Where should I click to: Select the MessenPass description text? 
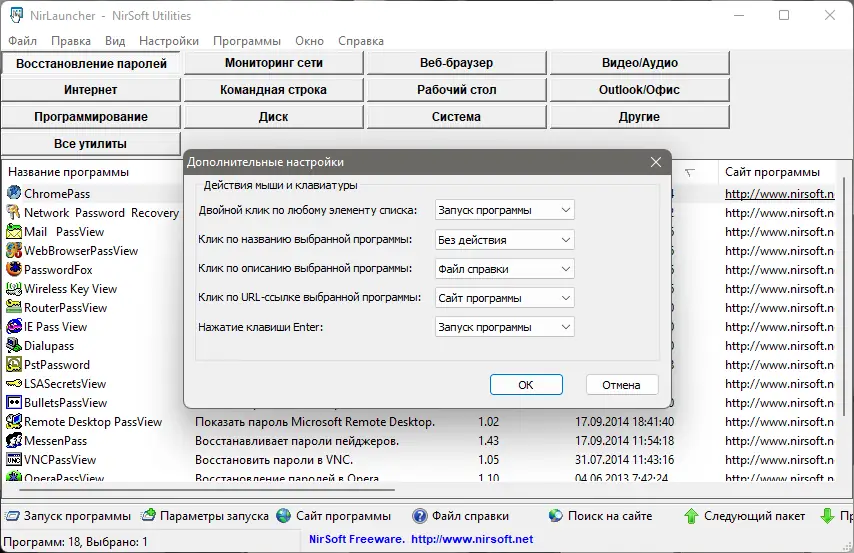pyautogui.click(x=297, y=441)
